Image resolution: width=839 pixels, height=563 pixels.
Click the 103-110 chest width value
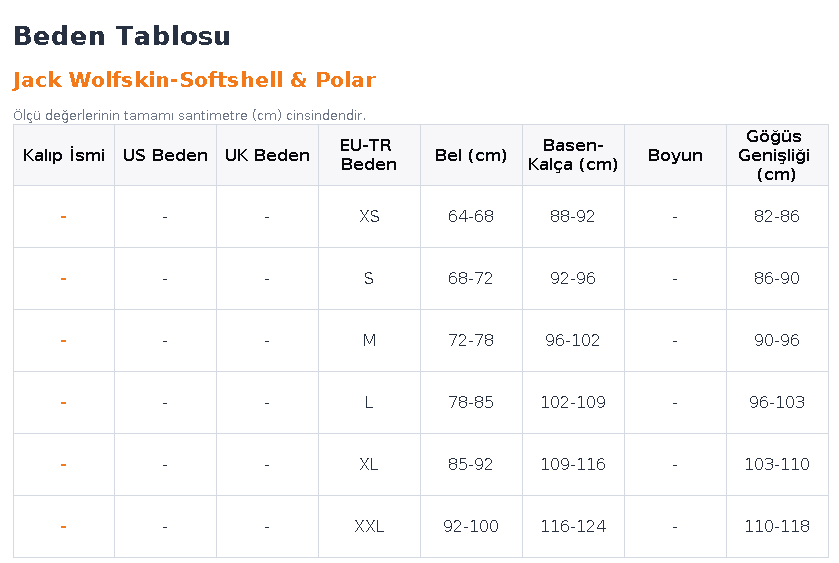pyautogui.click(x=777, y=464)
